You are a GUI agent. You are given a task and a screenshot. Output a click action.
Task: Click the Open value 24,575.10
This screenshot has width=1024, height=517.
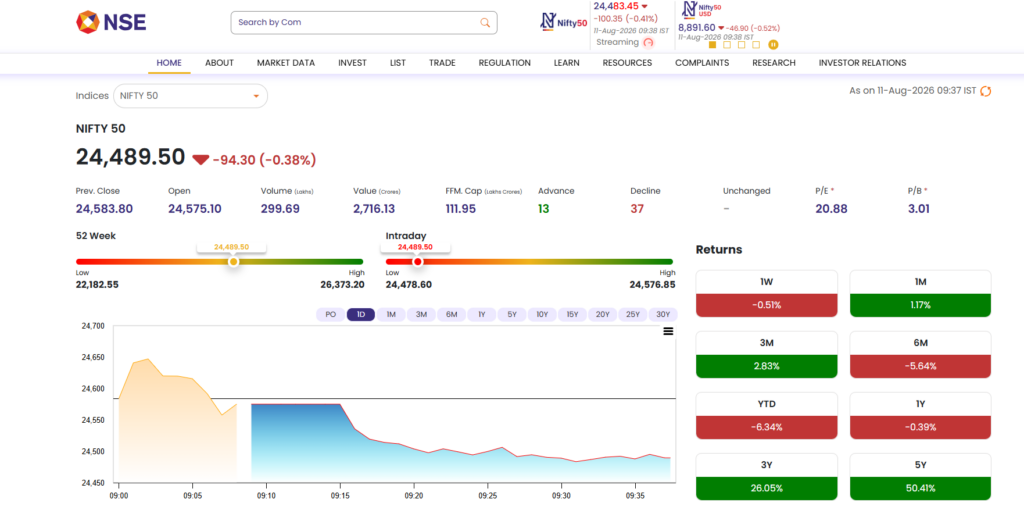click(x=195, y=209)
